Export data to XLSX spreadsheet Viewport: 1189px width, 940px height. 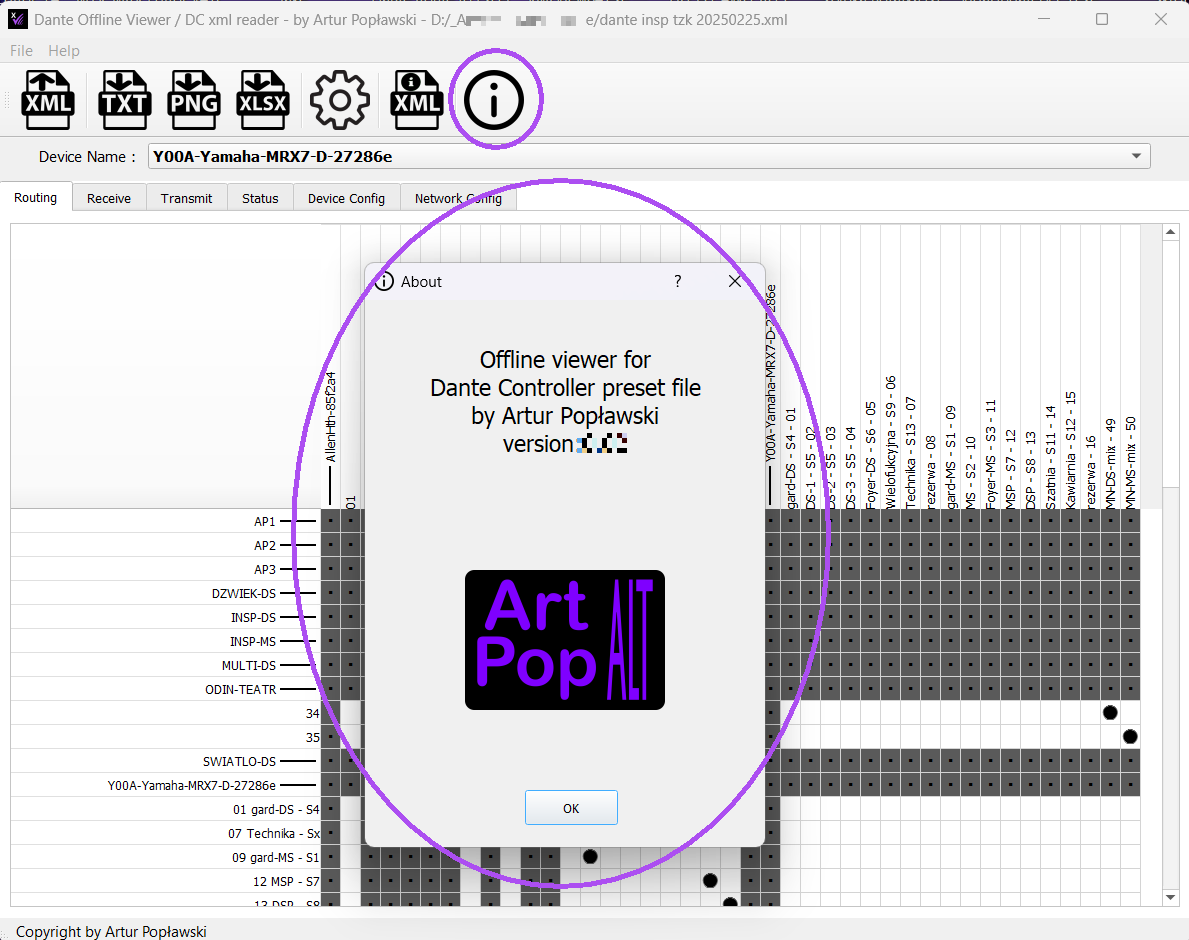click(262, 100)
